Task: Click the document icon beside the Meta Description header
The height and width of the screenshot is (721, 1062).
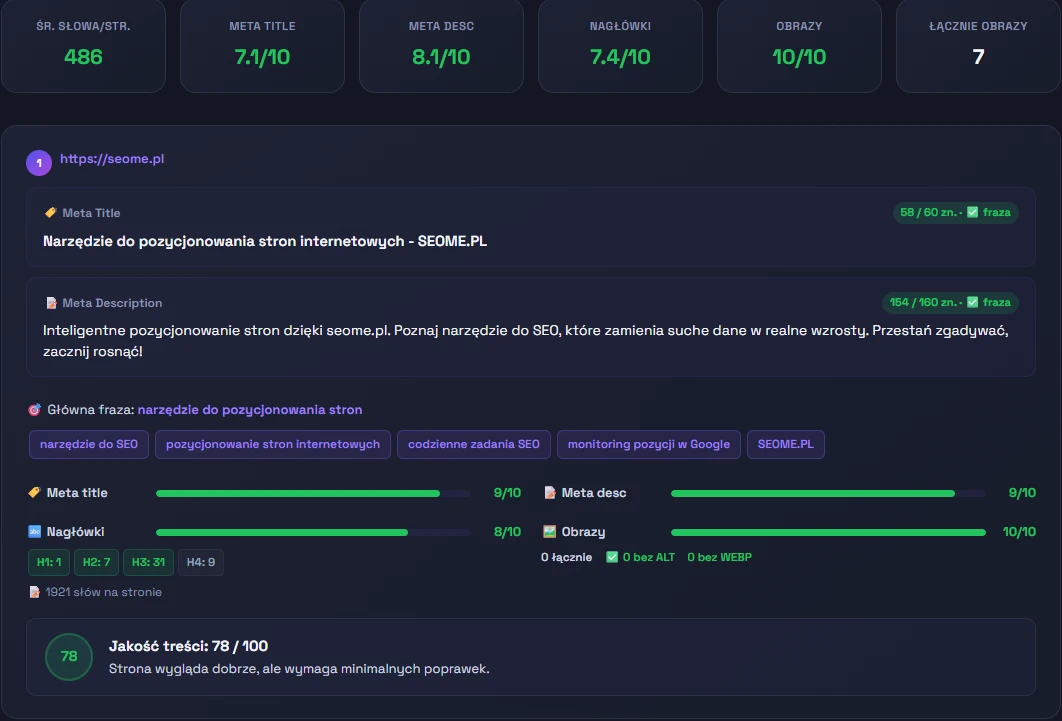Action: point(51,303)
